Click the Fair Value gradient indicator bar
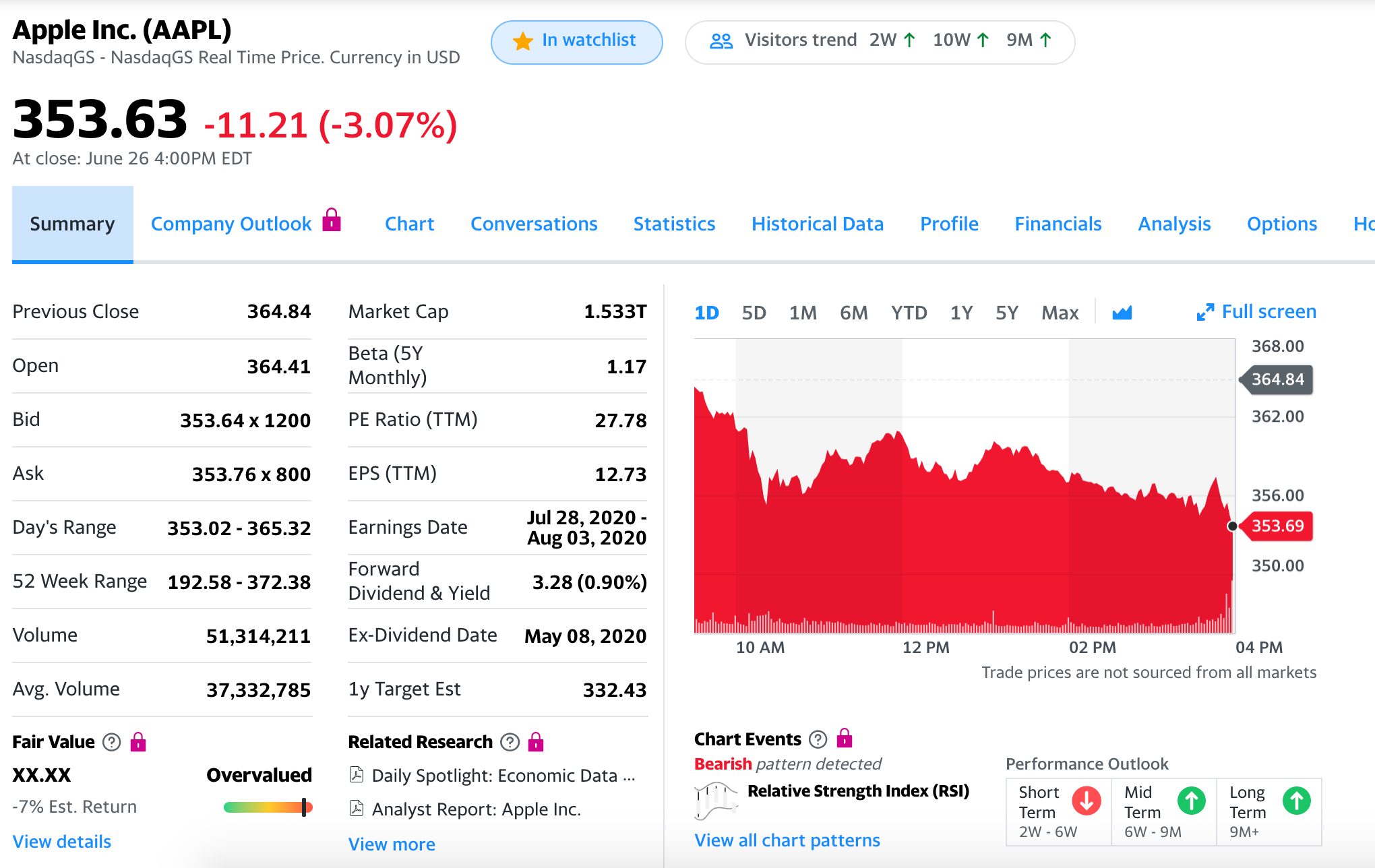 tap(268, 807)
